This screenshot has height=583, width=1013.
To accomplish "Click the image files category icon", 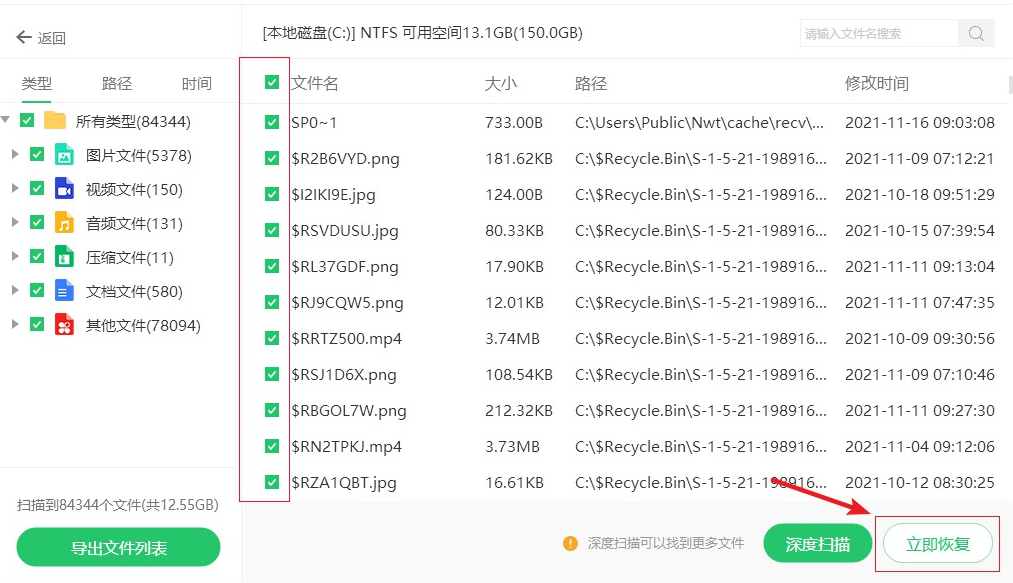I will tap(64, 155).
